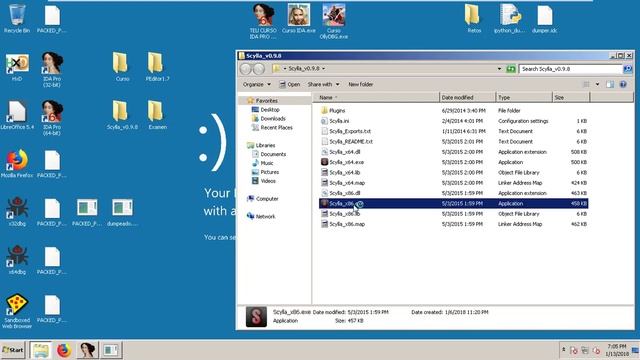Open the Examen folder on desktop

coord(157,115)
